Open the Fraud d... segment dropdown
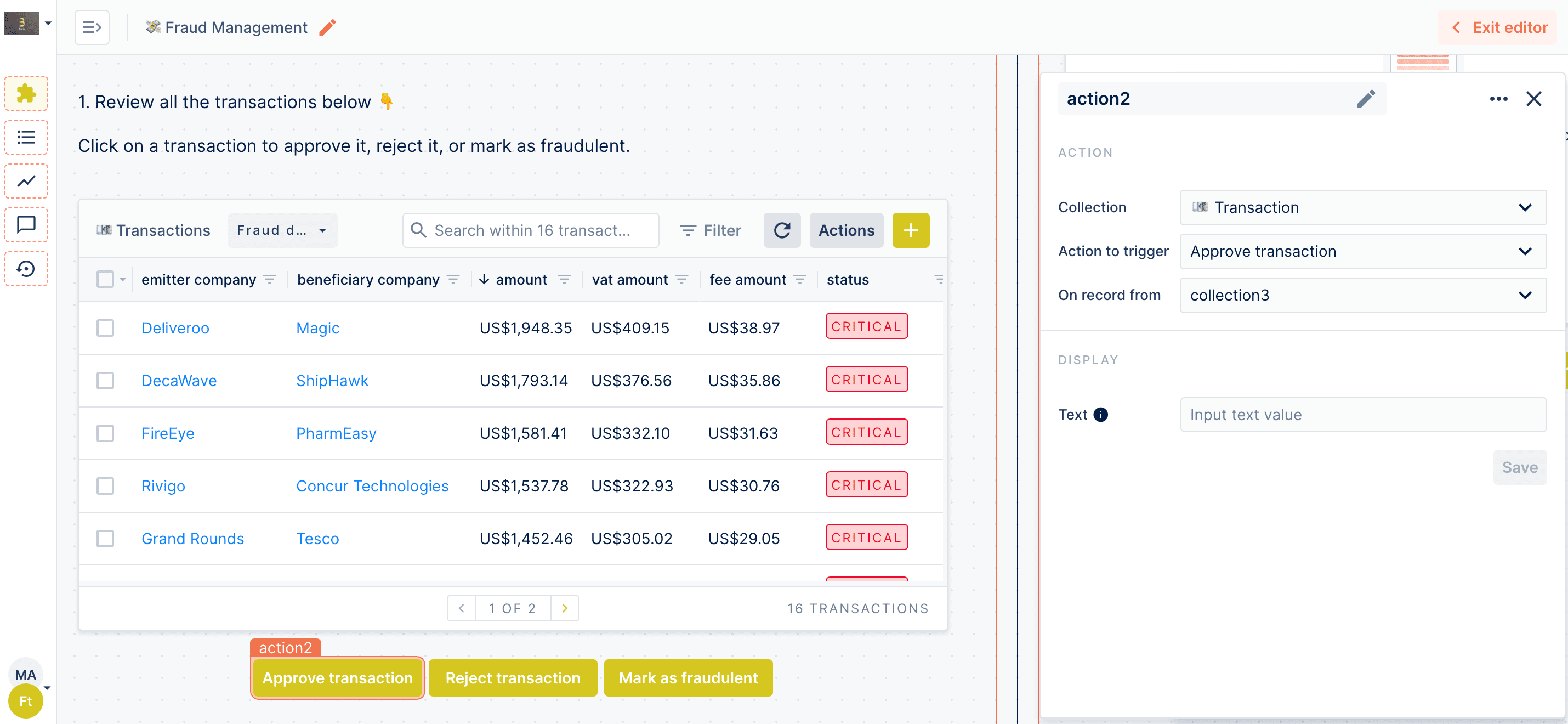 282,230
